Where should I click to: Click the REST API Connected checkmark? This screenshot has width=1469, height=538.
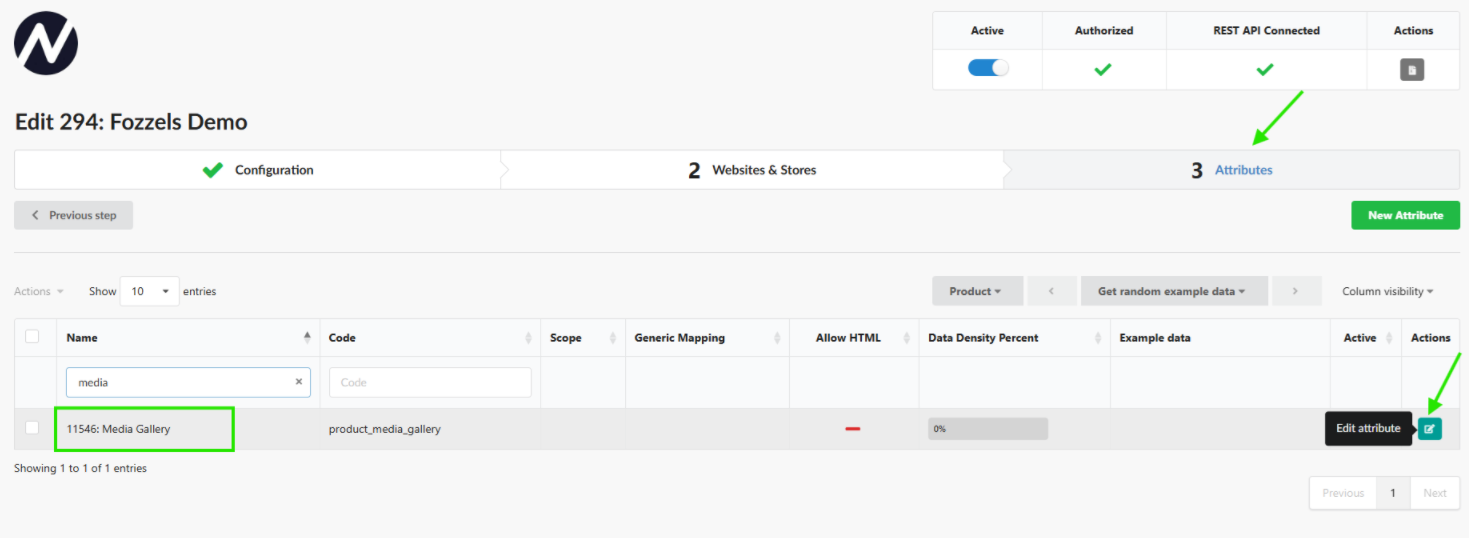click(1265, 70)
